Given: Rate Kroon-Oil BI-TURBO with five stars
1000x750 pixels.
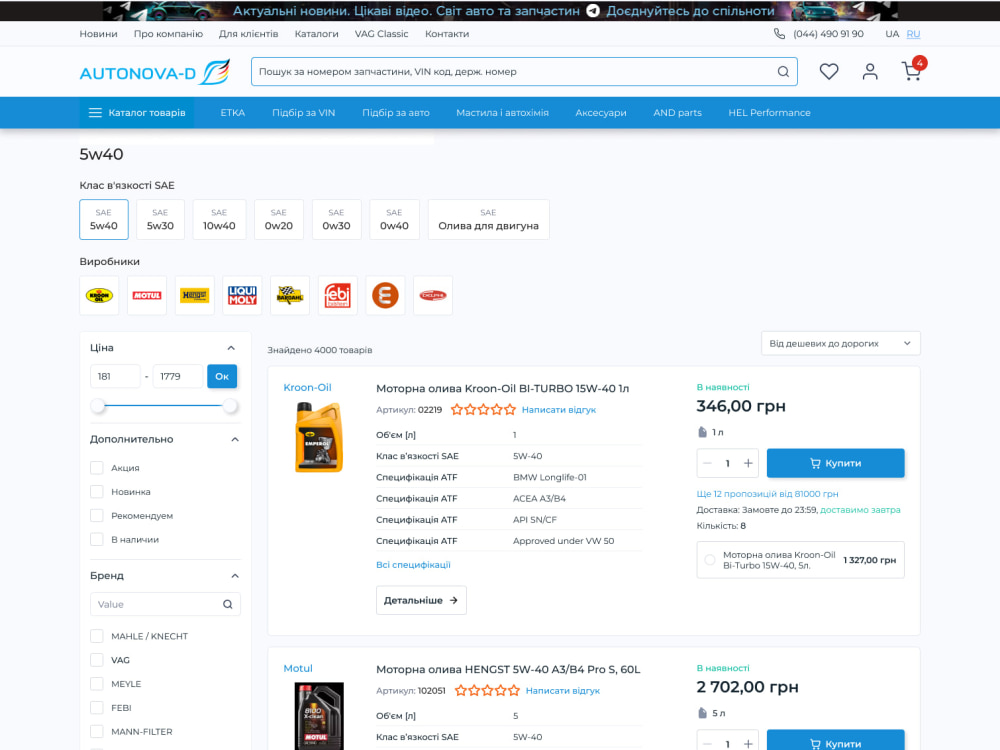Looking at the screenshot, I should [510, 410].
